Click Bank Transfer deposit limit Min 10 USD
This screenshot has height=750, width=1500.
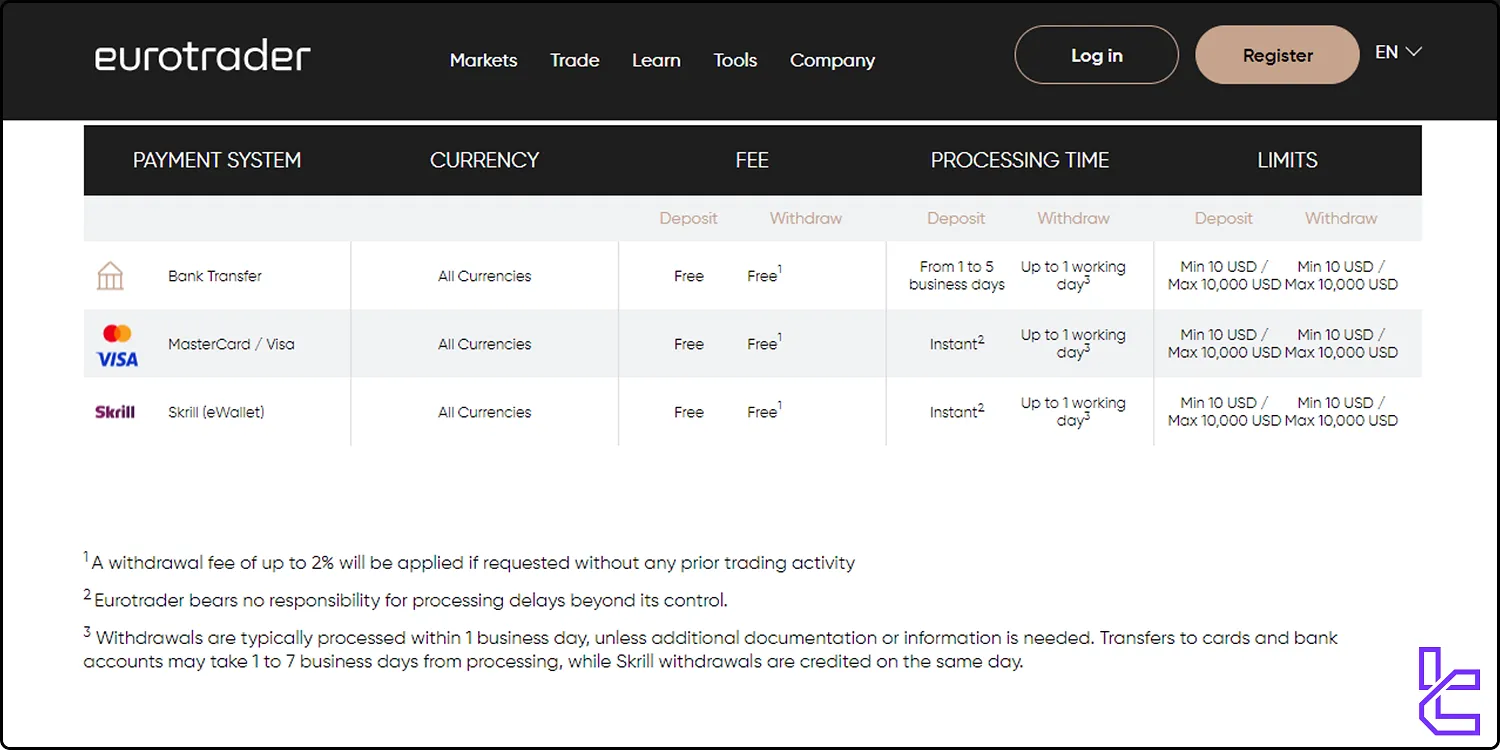1224,276
